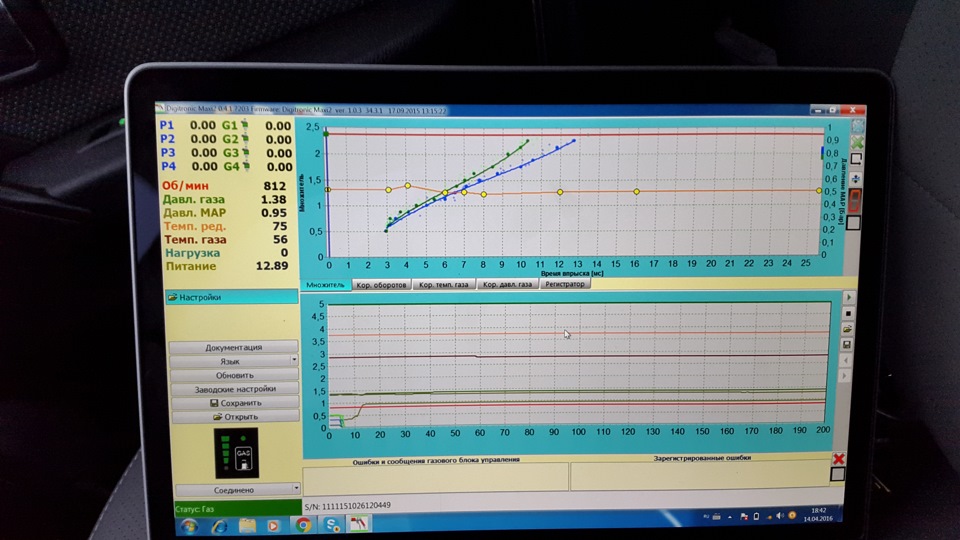Switch to the Множитель tab
The image size is (960, 540).
(x=325, y=285)
